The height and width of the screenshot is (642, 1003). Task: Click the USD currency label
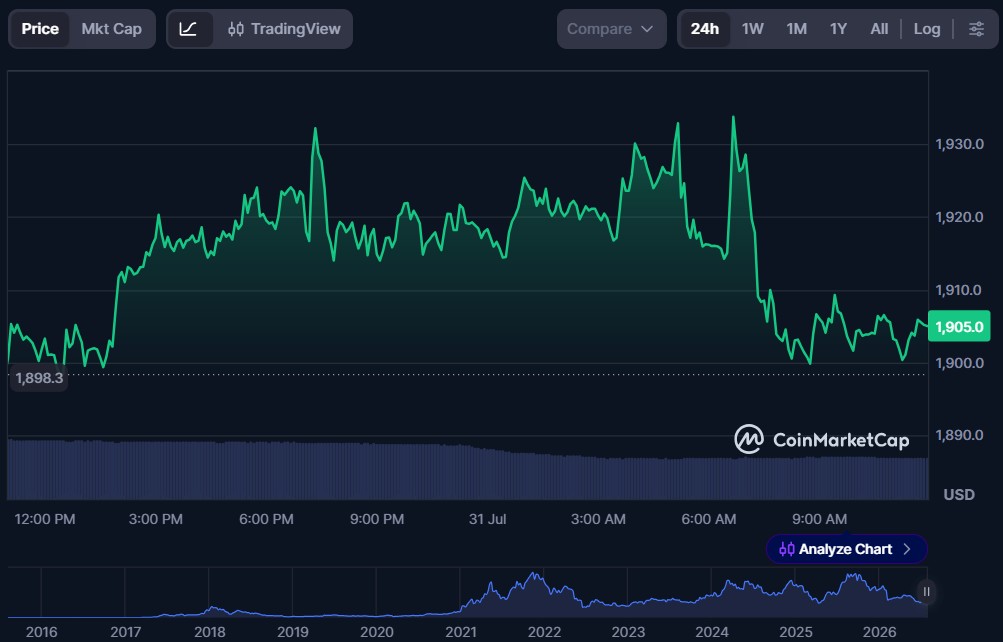[959, 494]
